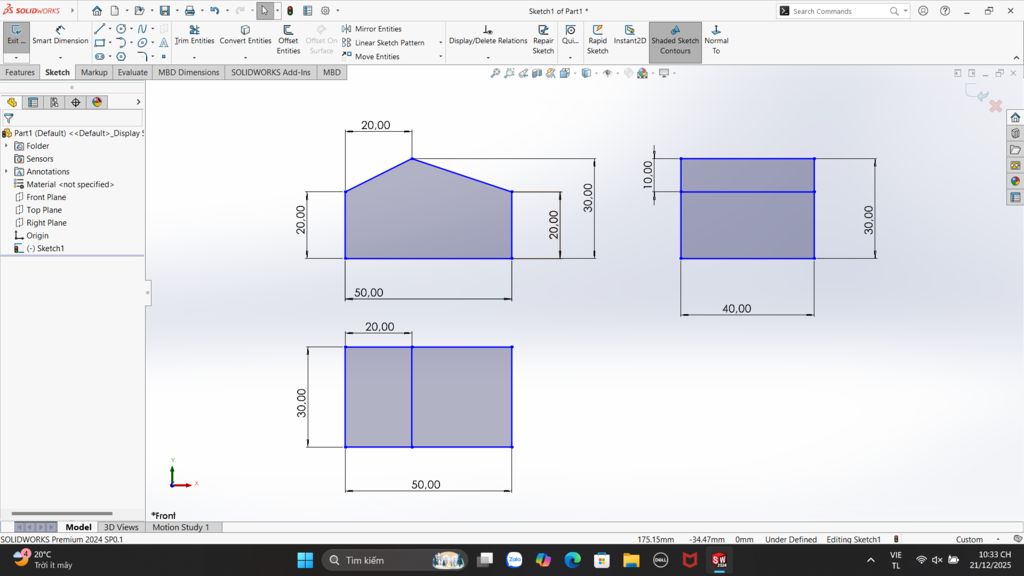Select the Polygon sketch tool

(121, 57)
